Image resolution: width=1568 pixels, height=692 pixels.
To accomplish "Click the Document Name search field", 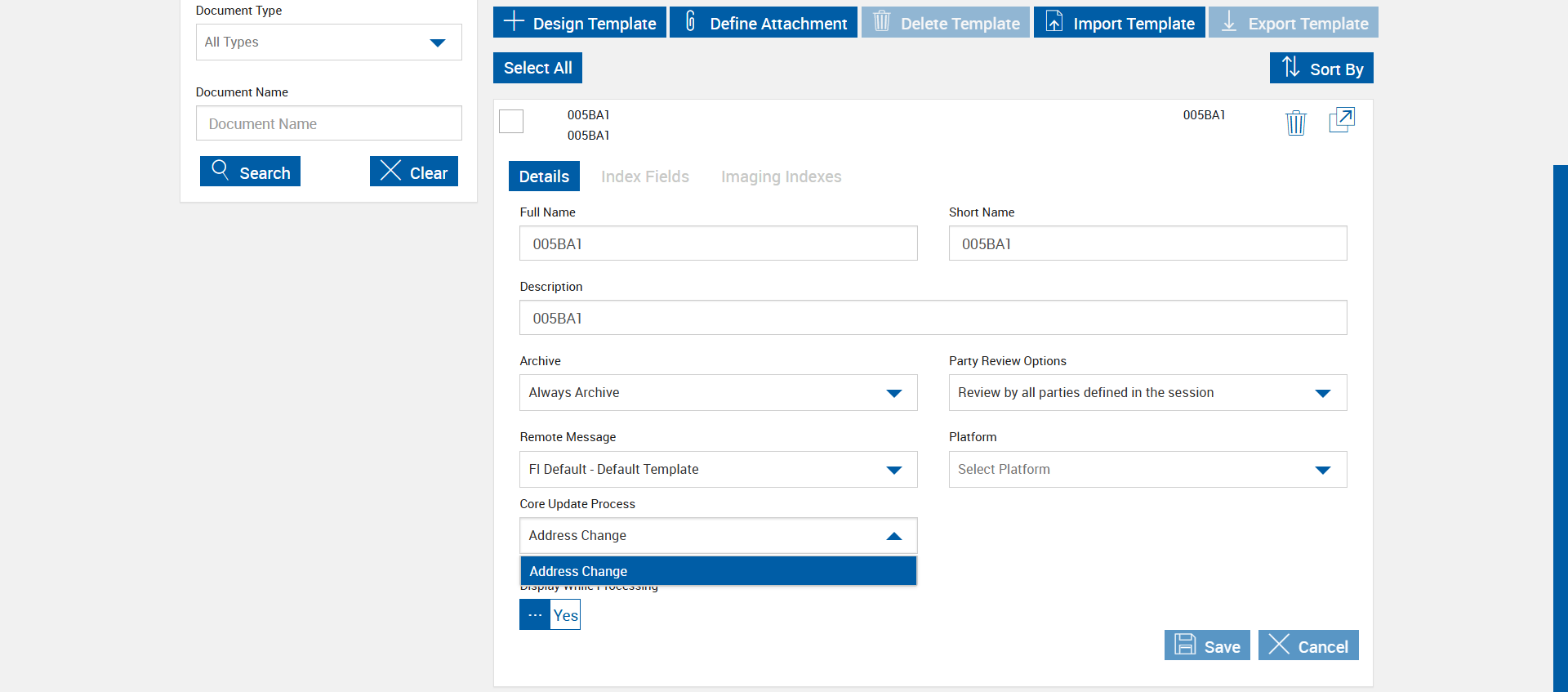I will coord(328,123).
